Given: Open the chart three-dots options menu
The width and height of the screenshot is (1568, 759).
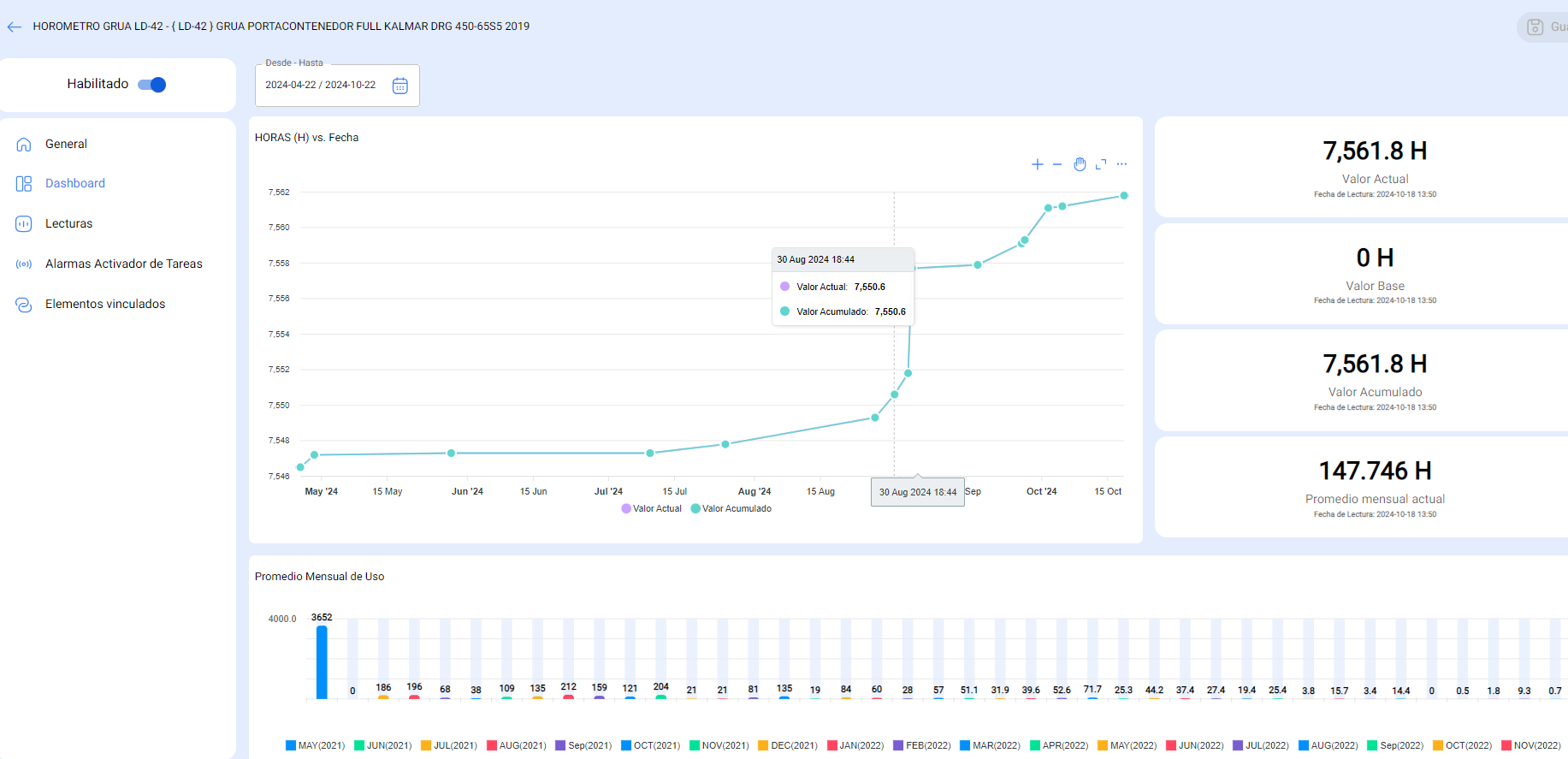Looking at the screenshot, I should pyautogui.click(x=1121, y=164).
